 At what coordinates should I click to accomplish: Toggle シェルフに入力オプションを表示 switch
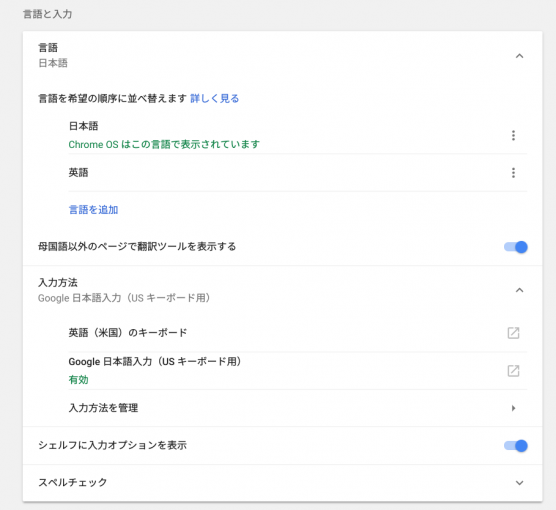[x=516, y=445]
